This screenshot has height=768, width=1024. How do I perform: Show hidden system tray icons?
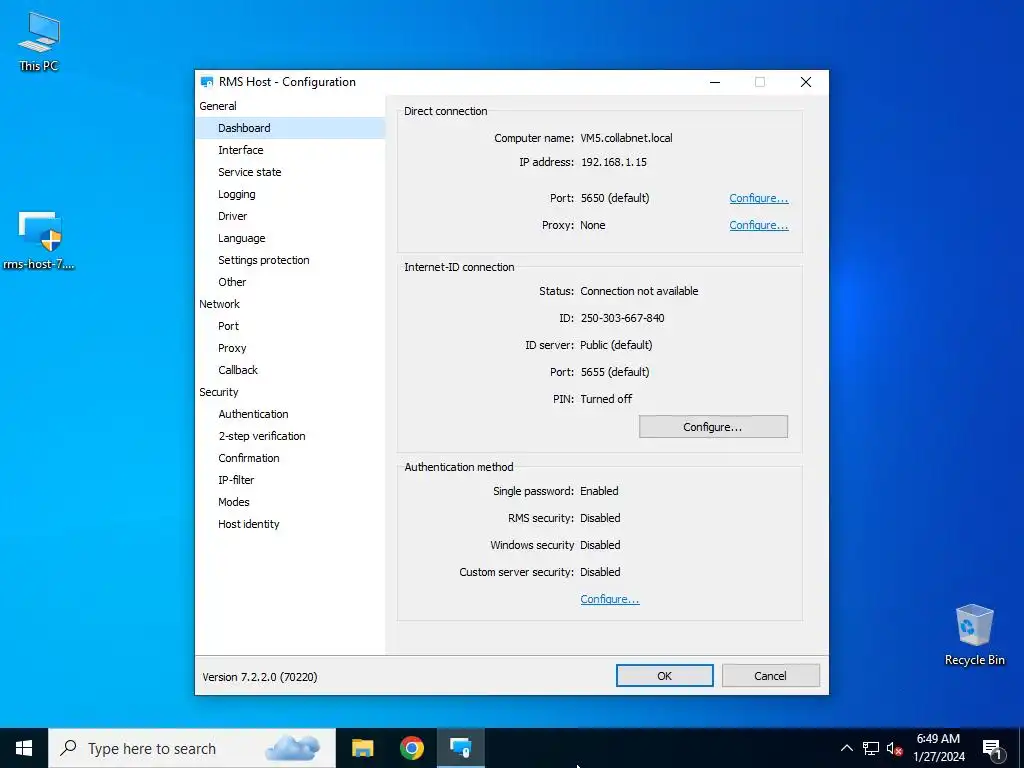pos(846,748)
